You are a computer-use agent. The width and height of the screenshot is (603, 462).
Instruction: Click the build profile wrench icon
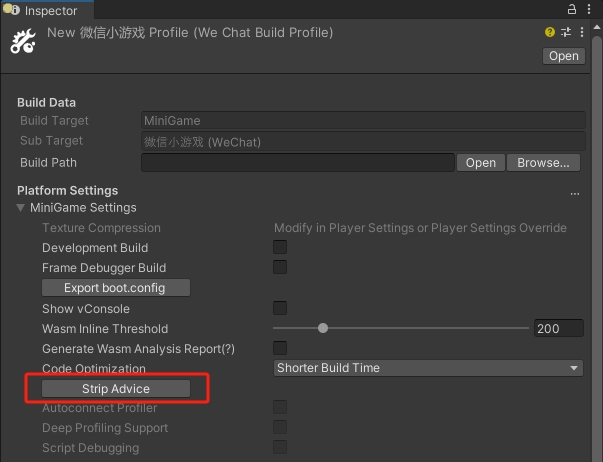(23, 42)
